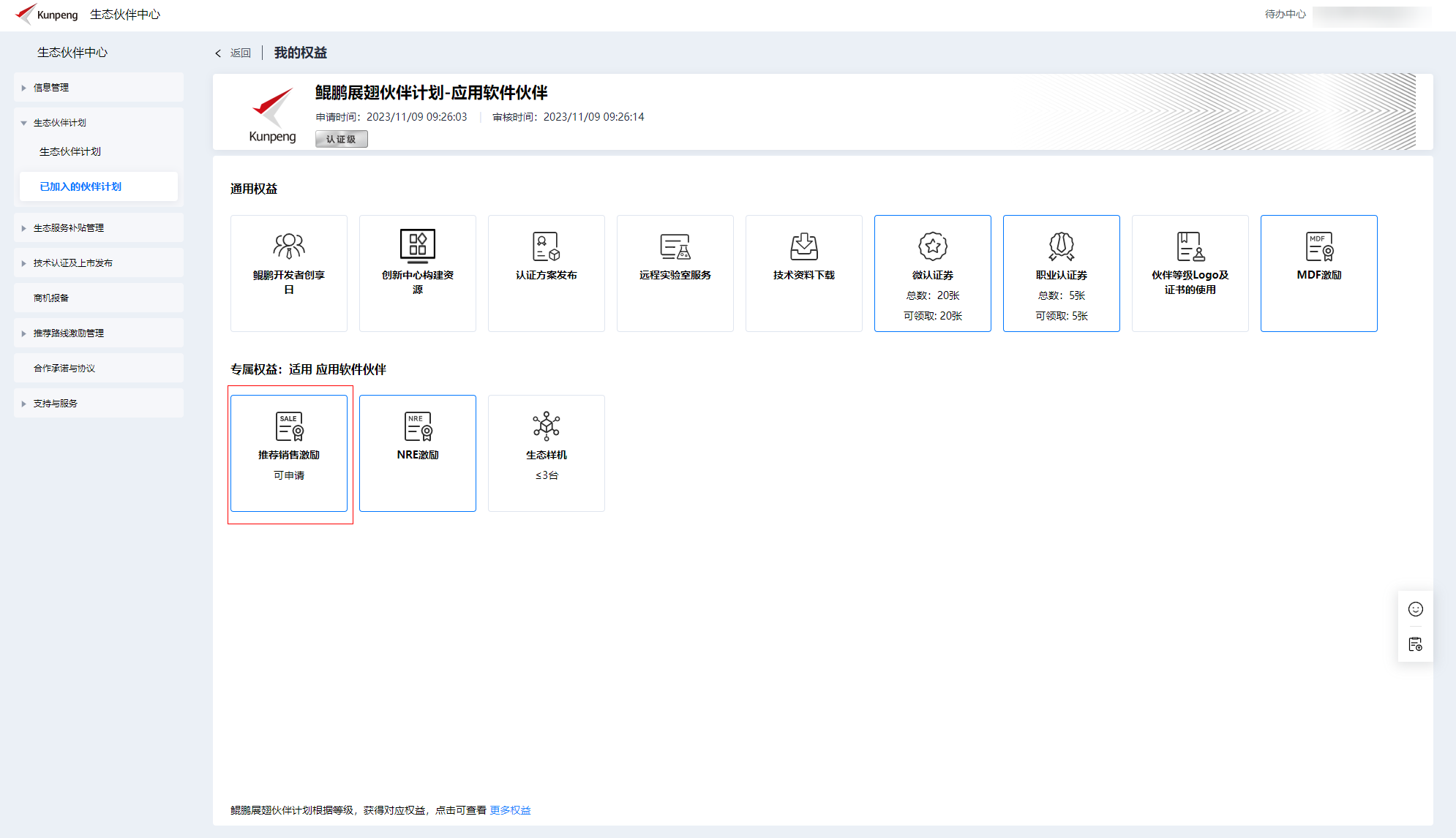Viewport: 1456px width, 838px height.
Task: Open the 伙伴等级Logo及证书的使用 icon
Action: tap(1190, 246)
